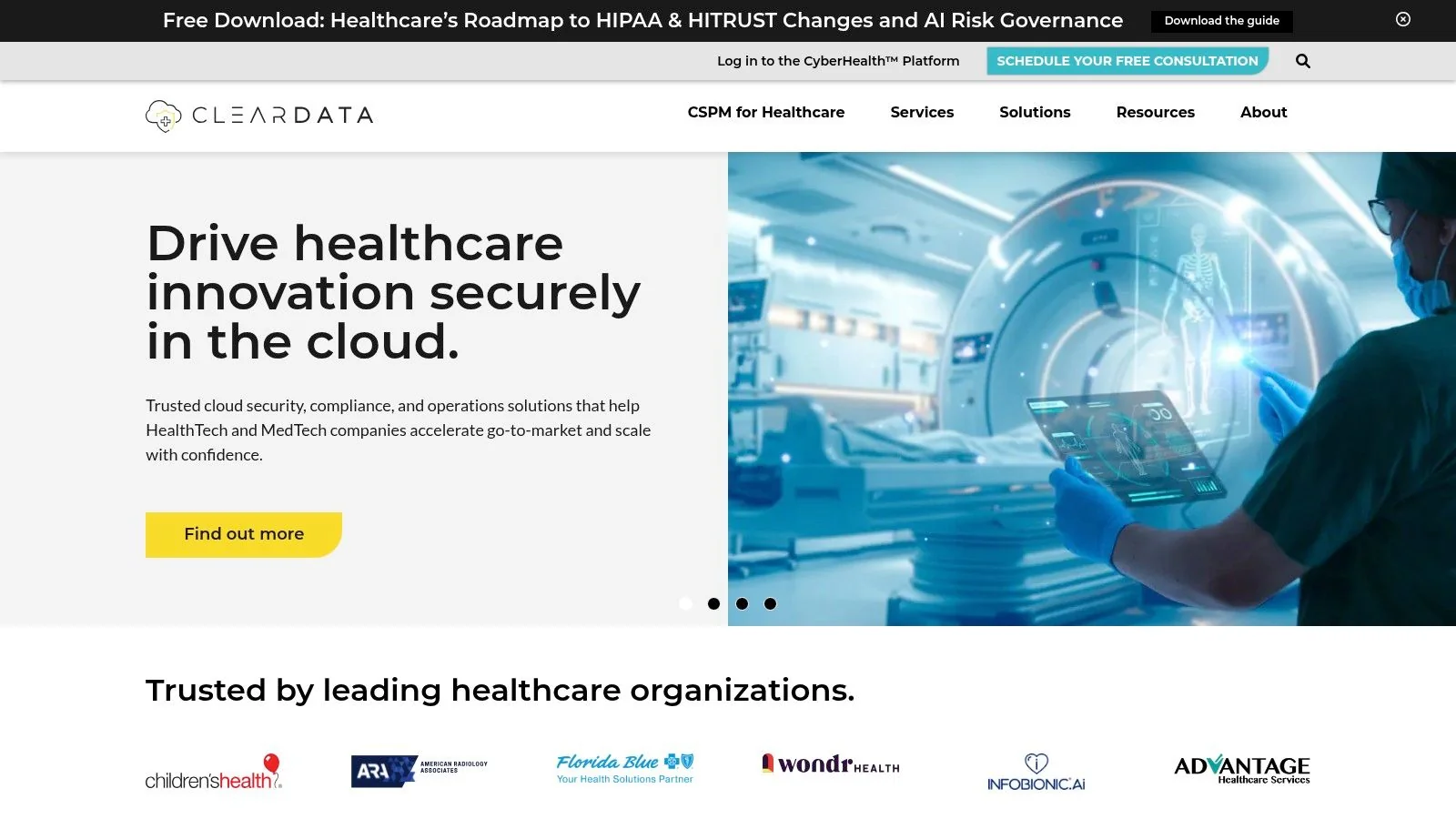The width and height of the screenshot is (1456, 819).
Task: Select the second carousel dot
Action: point(713,603)
